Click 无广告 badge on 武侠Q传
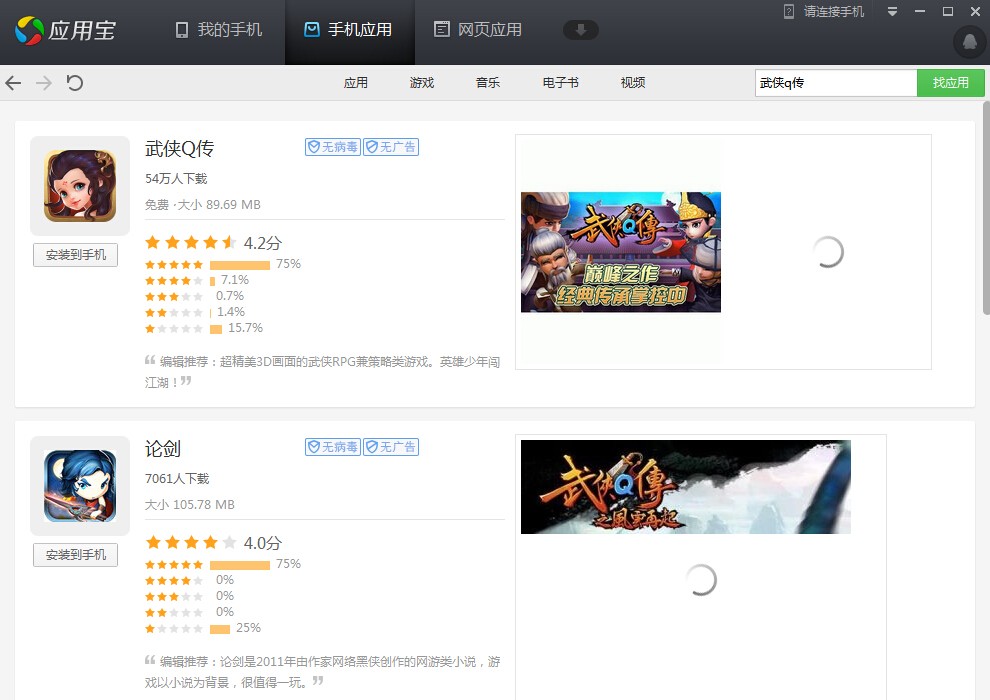 (x=391, y=147)
